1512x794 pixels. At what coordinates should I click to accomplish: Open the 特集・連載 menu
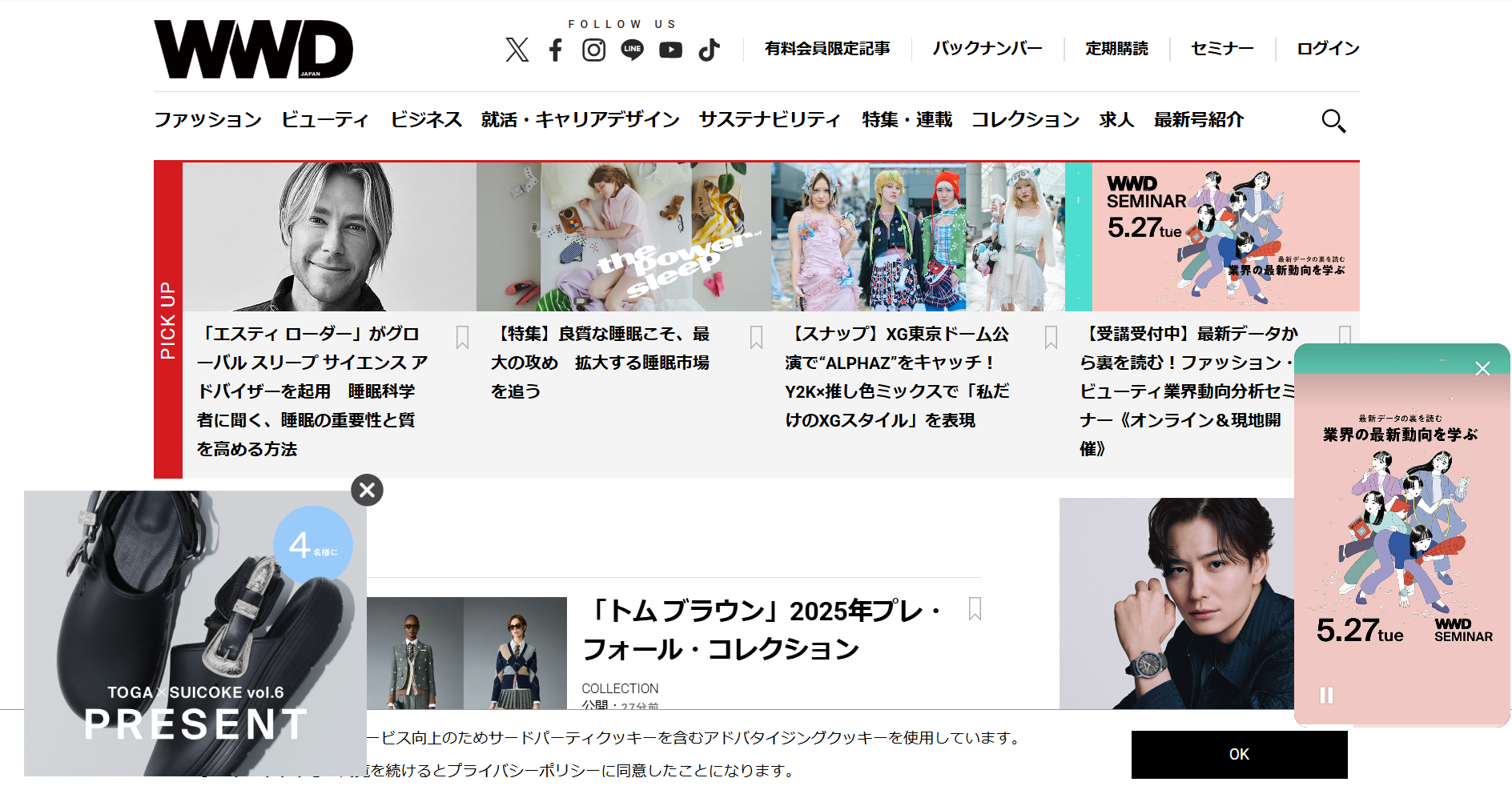click(x=907, y=120)
